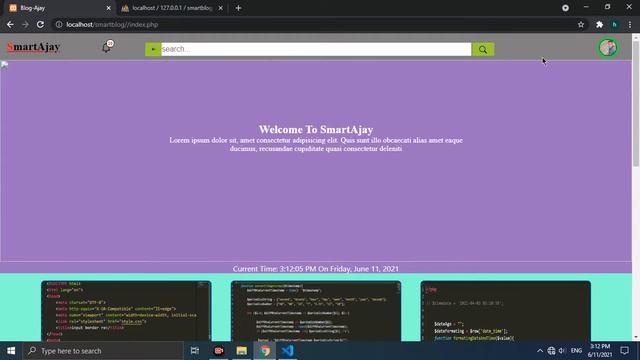The height and width of the screenshot is (360, 640).
Task: Click the address bar URL
Action: point(112,24)
